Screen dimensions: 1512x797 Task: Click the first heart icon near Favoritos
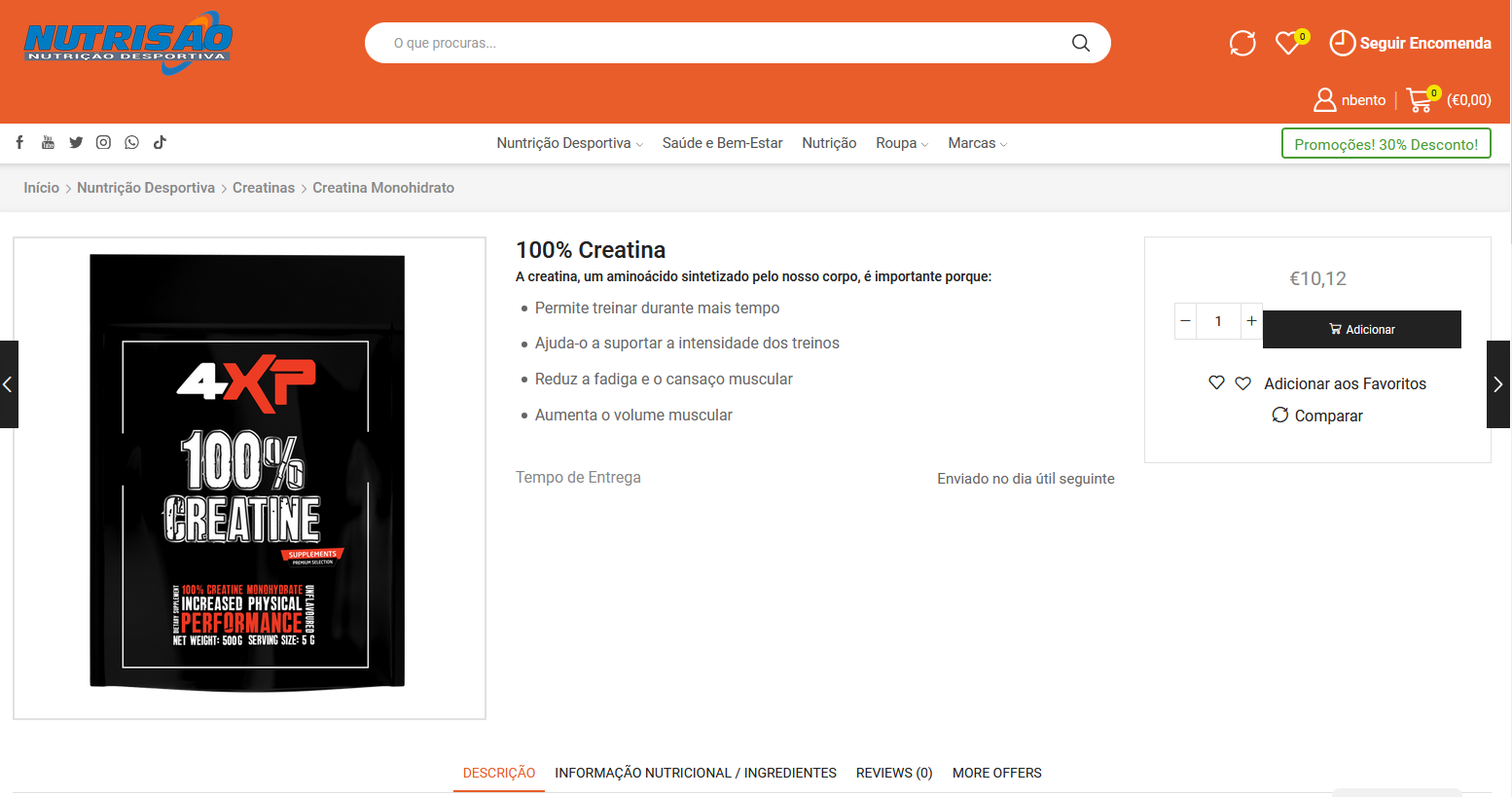(x=1216, y=382)
